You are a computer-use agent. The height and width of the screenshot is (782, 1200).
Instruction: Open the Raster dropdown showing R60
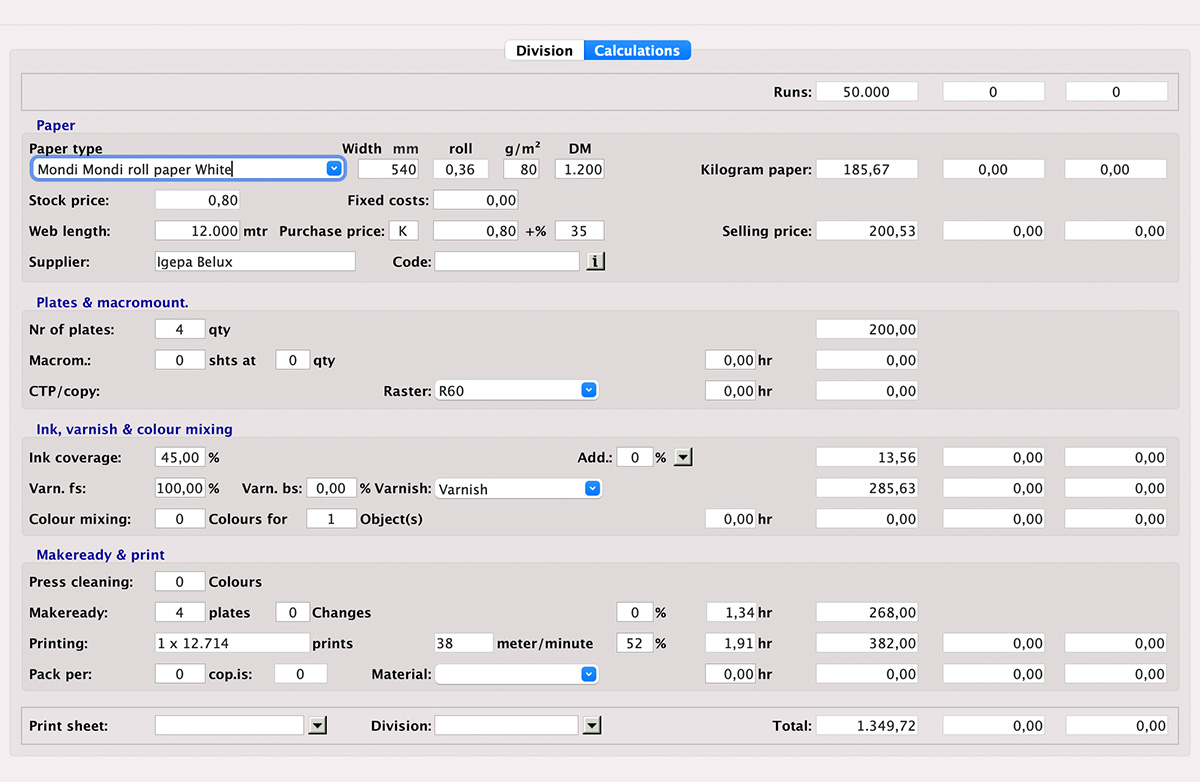pos(589,390)
